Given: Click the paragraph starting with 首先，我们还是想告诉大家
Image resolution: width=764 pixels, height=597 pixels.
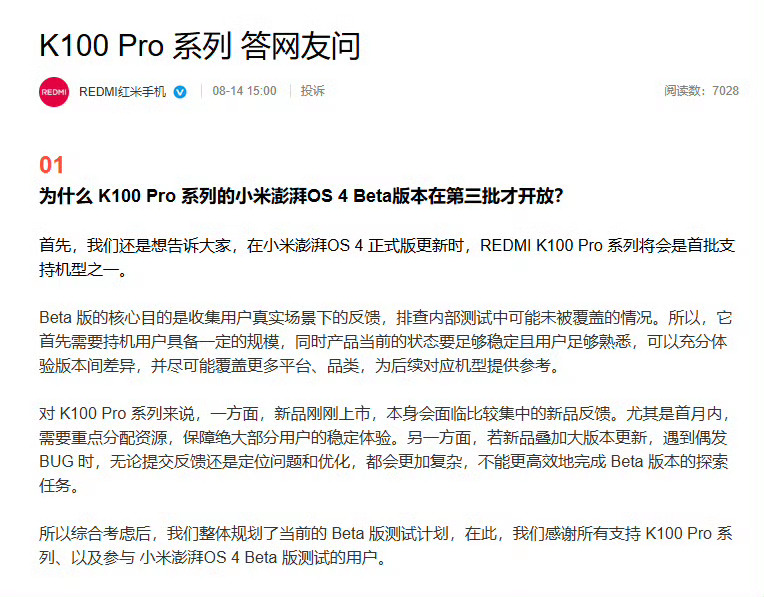Looking at the screenshot, I should point(387,257).
